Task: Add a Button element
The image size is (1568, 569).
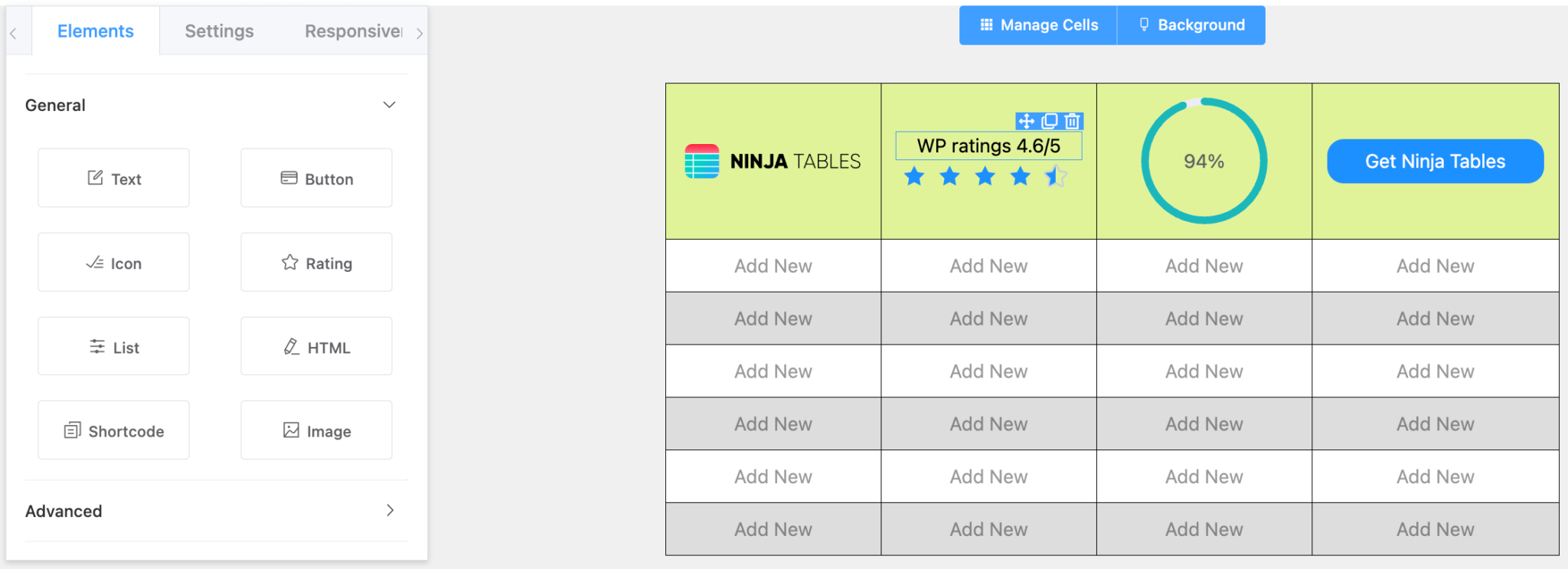Action: click(x=315, y=178)
